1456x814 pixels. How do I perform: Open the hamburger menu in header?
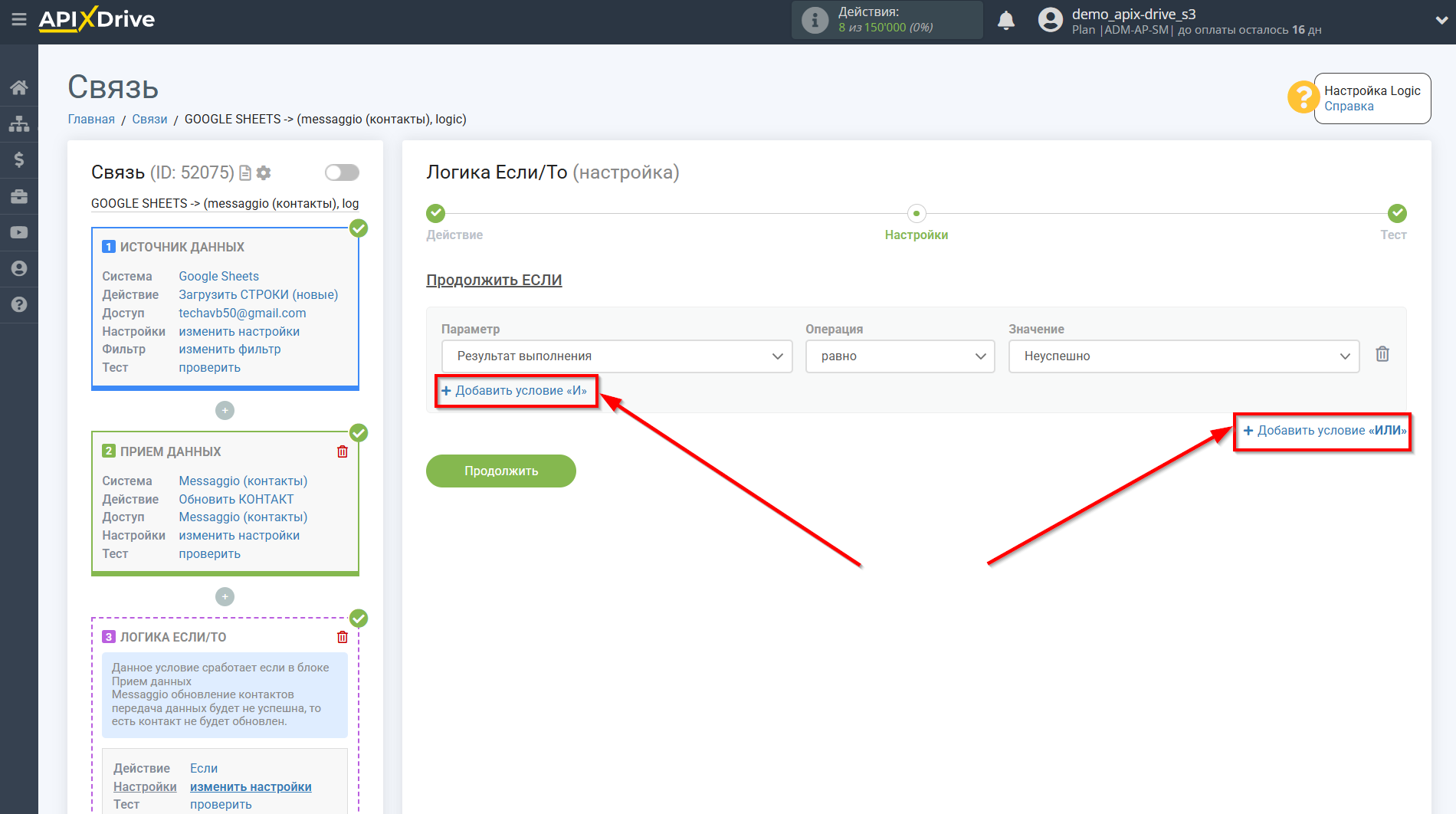coord(18,20)
